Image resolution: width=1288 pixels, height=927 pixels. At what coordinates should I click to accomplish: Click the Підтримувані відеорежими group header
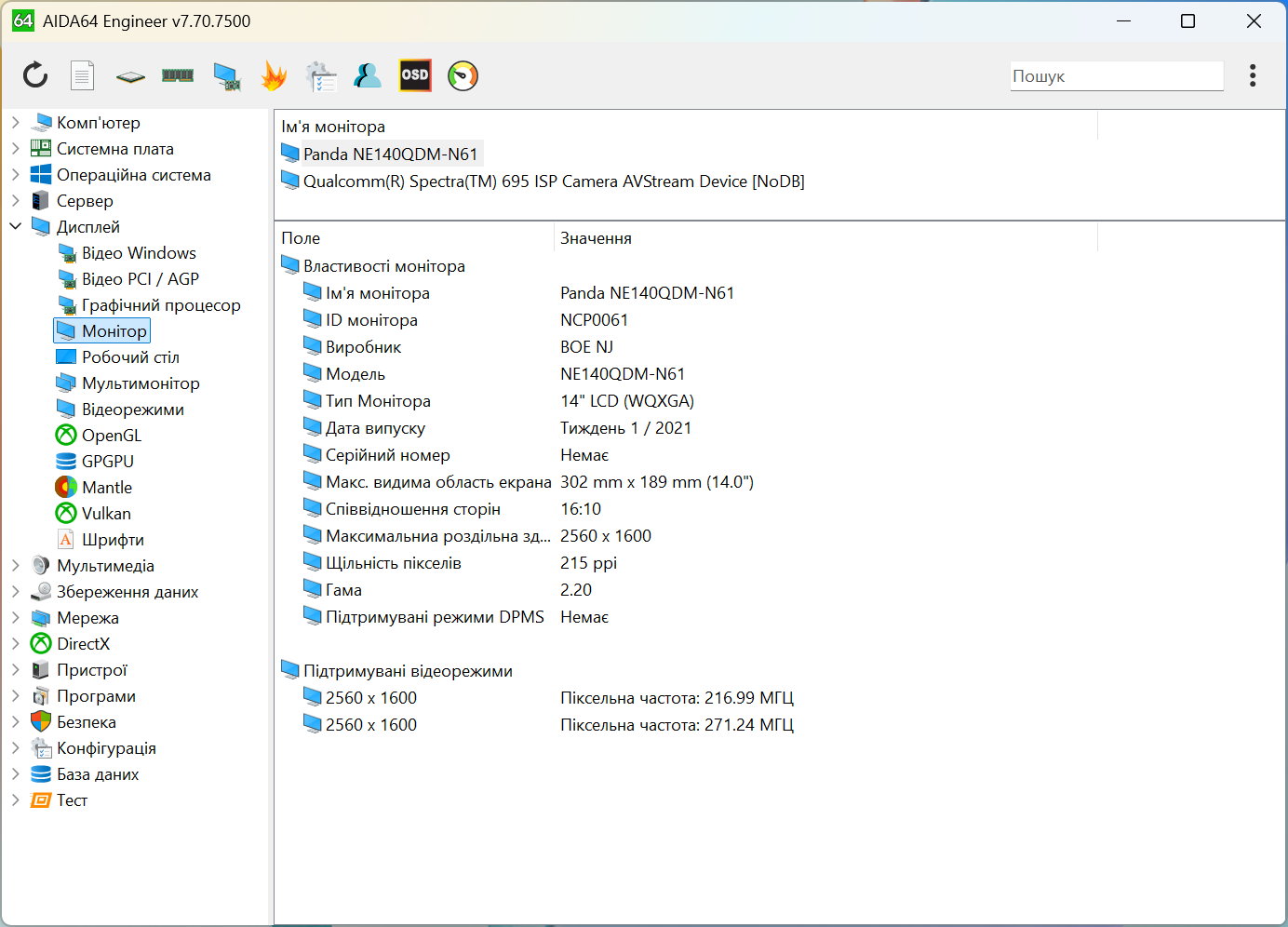click(408, 671)
